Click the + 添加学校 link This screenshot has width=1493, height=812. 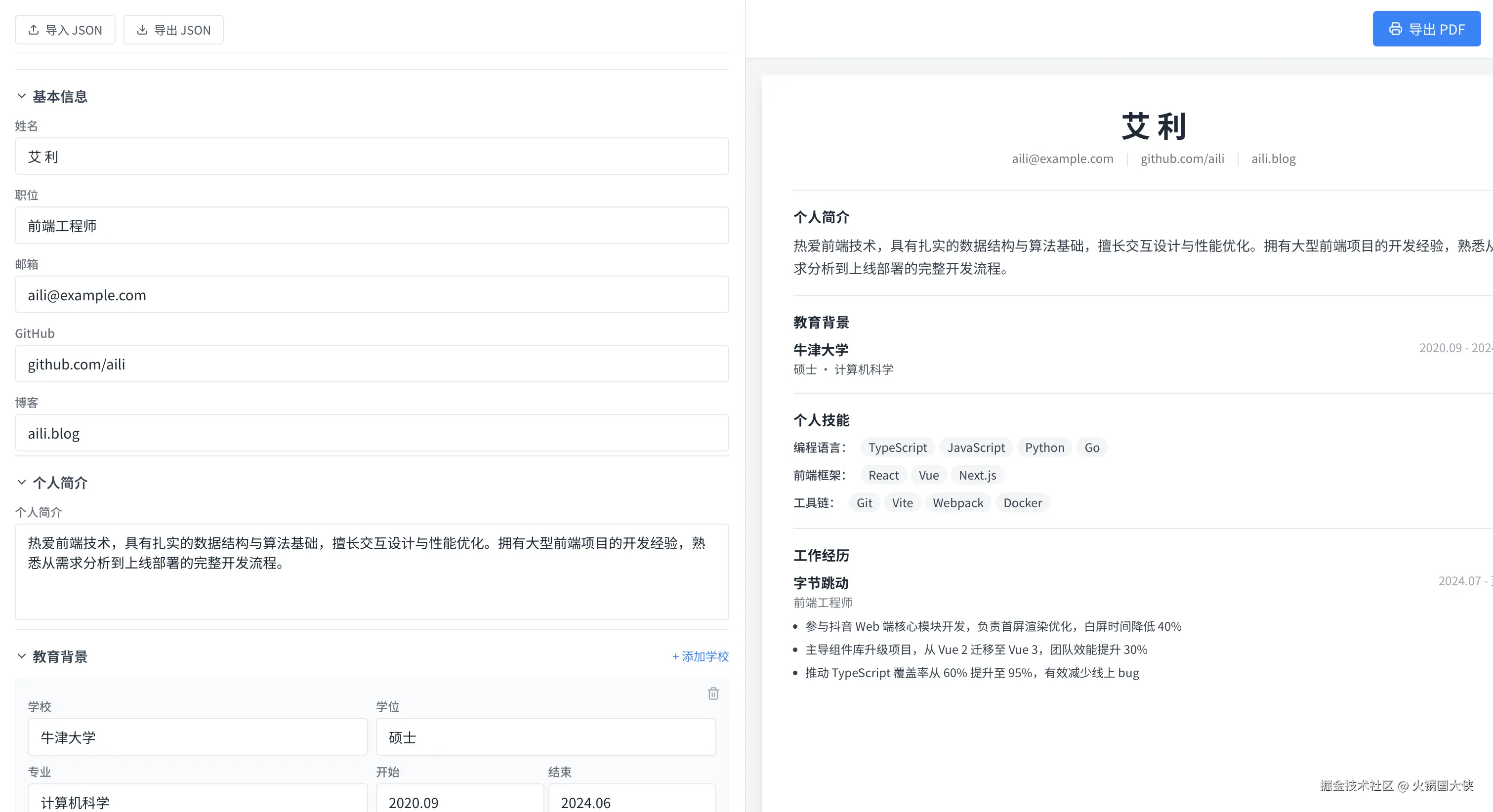[x=700, y=656]
